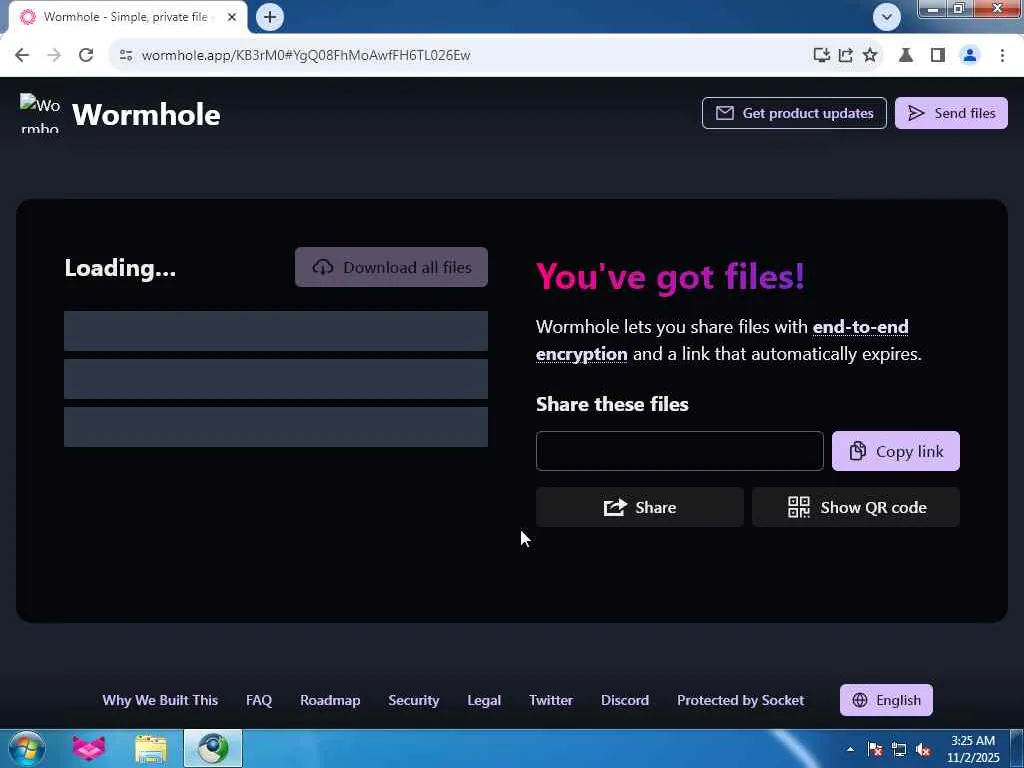This screenshot has width=1024, height=768.
Task: Click the install app icon in address bar
Action: tap(822, 55)
